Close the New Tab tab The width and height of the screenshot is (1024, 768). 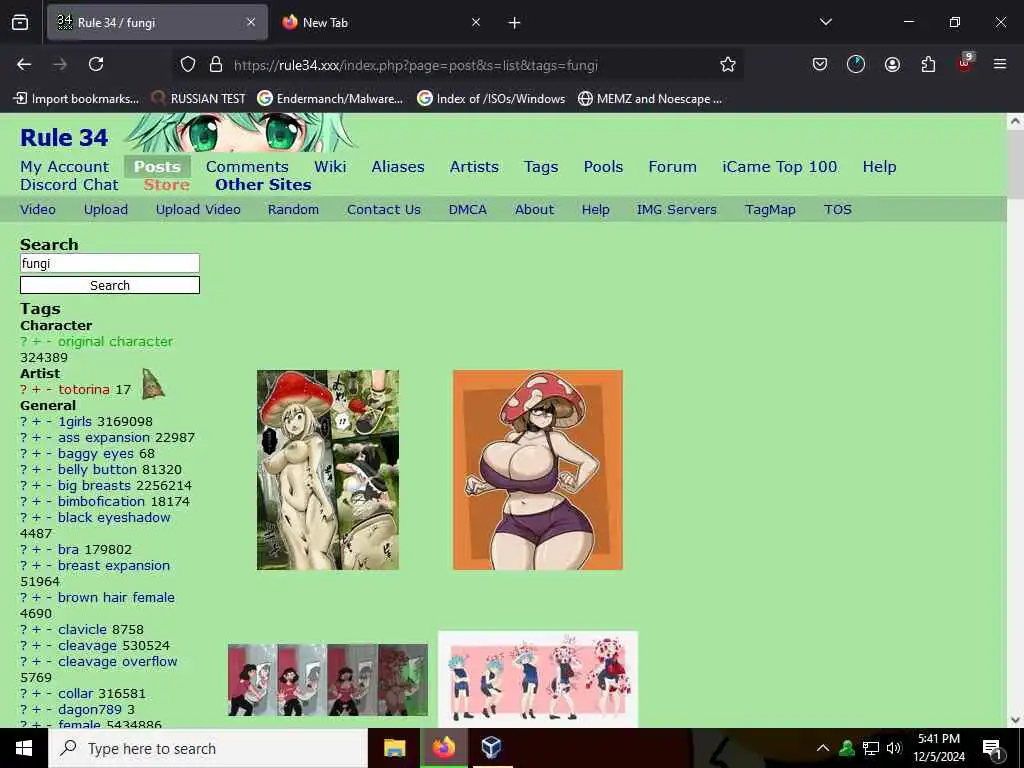[476, 22]
